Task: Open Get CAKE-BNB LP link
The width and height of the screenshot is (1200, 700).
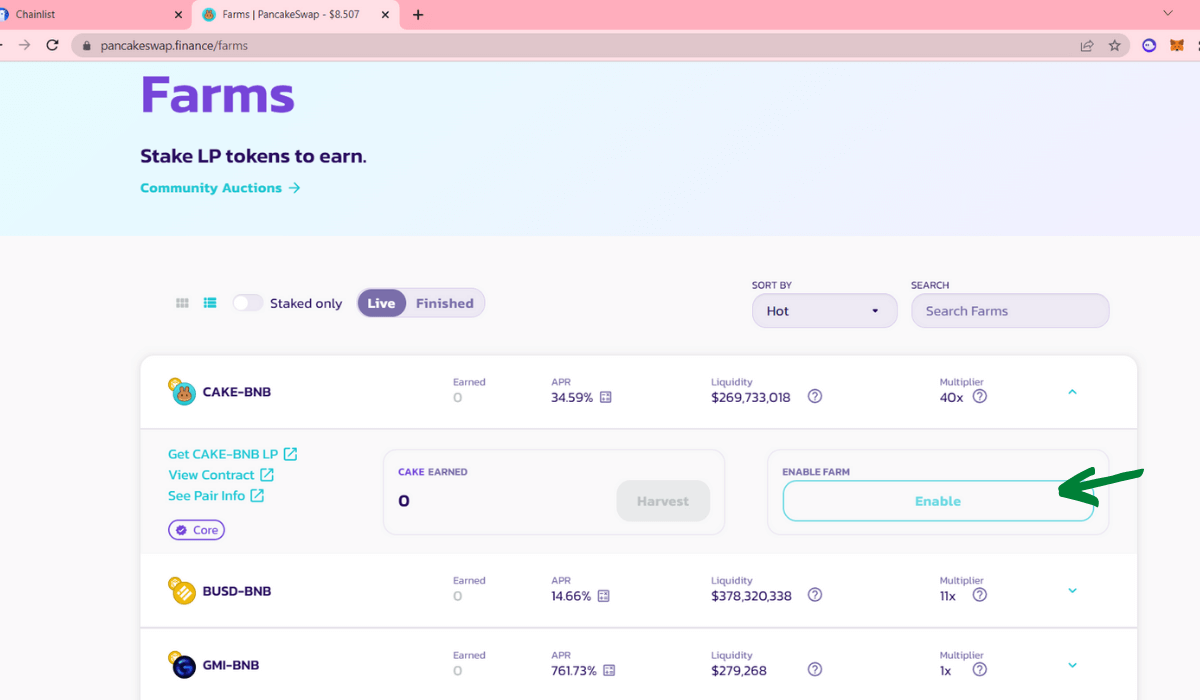Action: point(233,454)
